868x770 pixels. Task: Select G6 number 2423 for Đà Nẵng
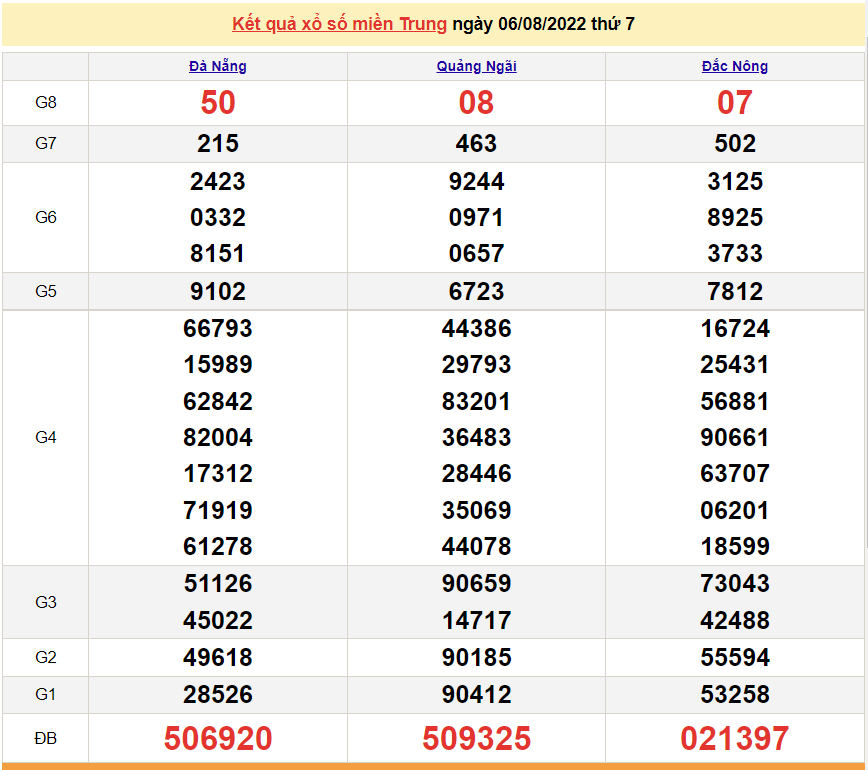pyautogui.click(x=218, y=182)
